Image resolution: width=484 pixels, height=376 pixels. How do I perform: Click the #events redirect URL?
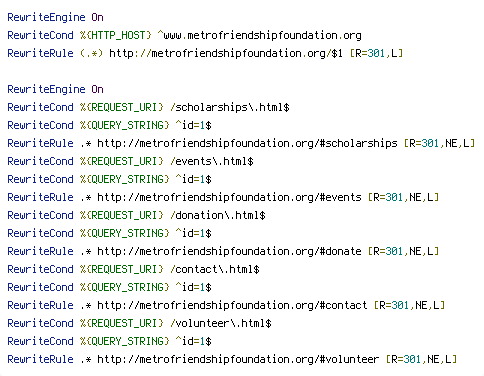(x=229, y=197)
